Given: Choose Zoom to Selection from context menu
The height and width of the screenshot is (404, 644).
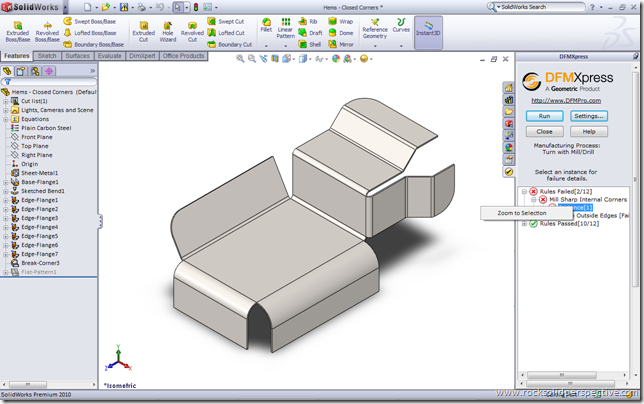Looking at the screenshot, I should (522, 213).
